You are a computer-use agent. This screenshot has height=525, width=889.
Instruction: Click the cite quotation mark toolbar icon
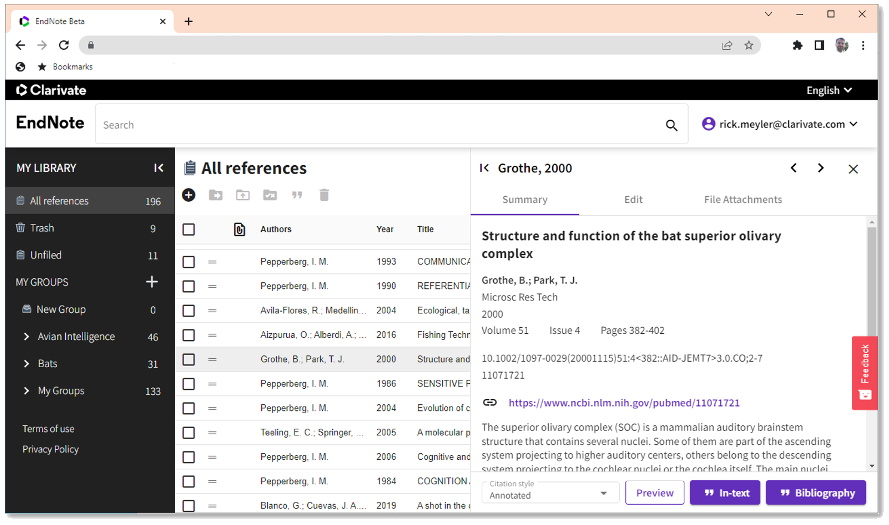tap(296, 195)
